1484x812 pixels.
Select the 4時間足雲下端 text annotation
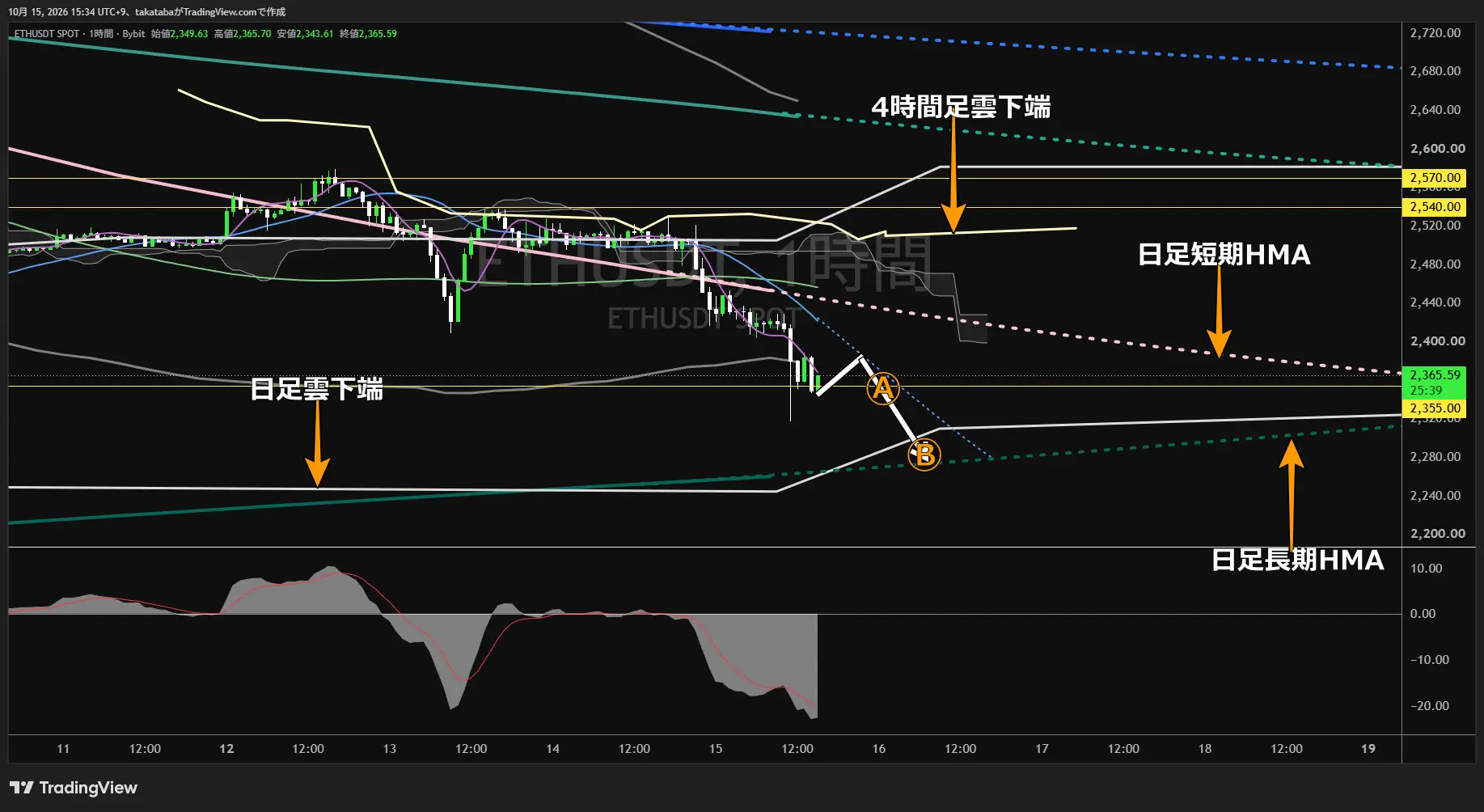tap(961, 107)
